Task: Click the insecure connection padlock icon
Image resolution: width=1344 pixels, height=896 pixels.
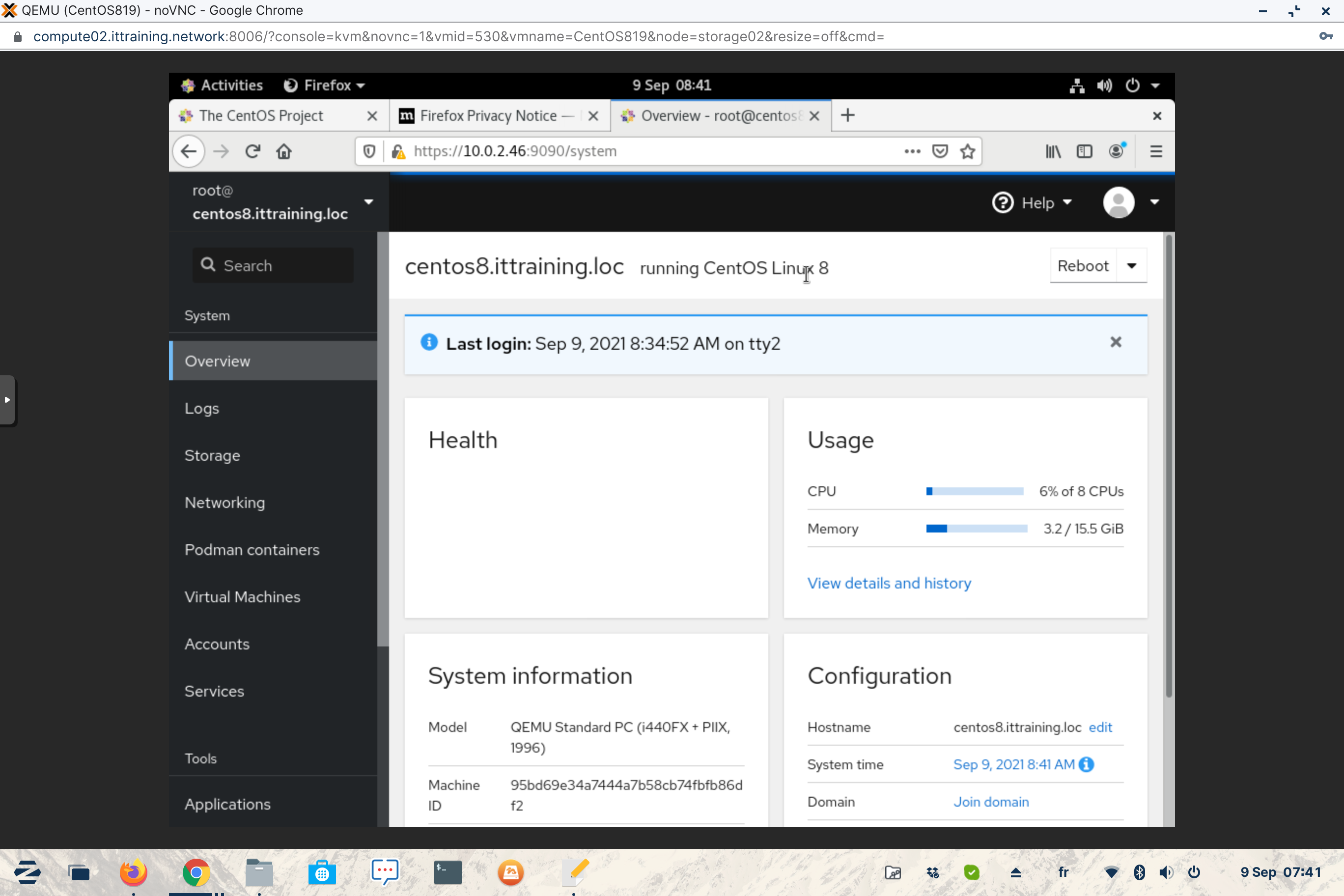Action: pyautogui.click(x=398, y=151)
